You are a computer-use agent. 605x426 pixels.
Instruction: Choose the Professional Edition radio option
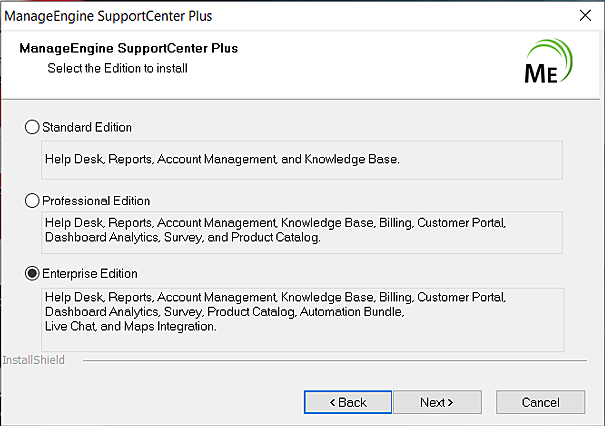tap(33, 200)
